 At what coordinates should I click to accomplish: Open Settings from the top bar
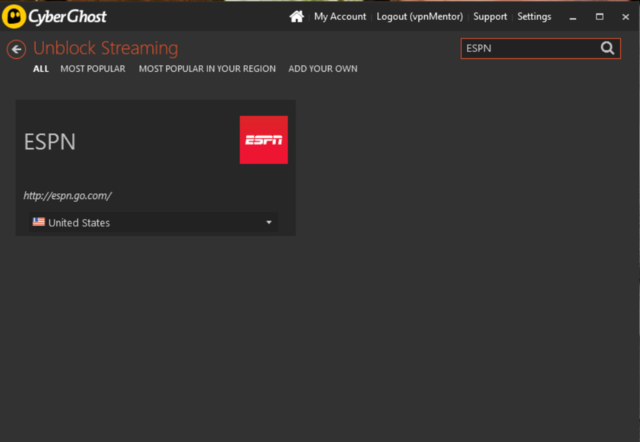[534, 16]
